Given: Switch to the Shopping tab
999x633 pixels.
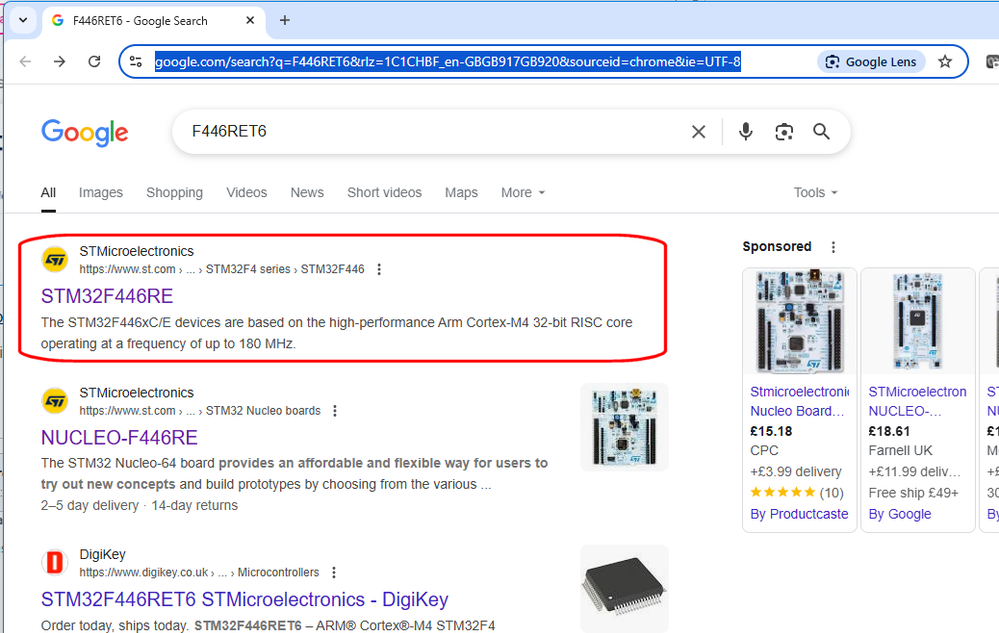Looking at the screenshot, I should 175,192.
